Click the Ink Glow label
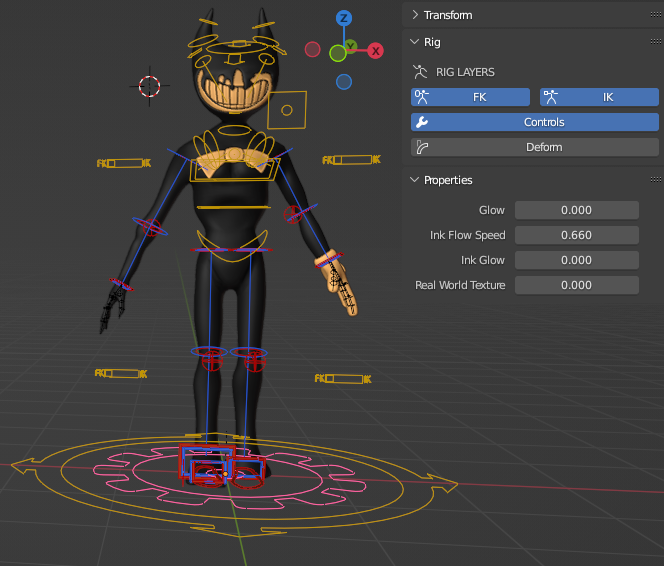Viewport: 664px width, 566px height. (x=483, y=260)
